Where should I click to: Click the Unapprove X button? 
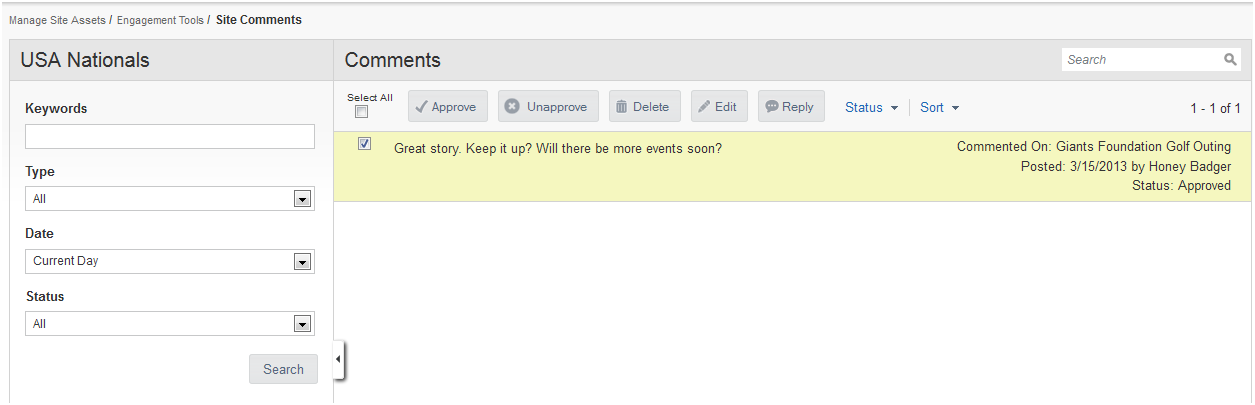(x=548, y=107)
